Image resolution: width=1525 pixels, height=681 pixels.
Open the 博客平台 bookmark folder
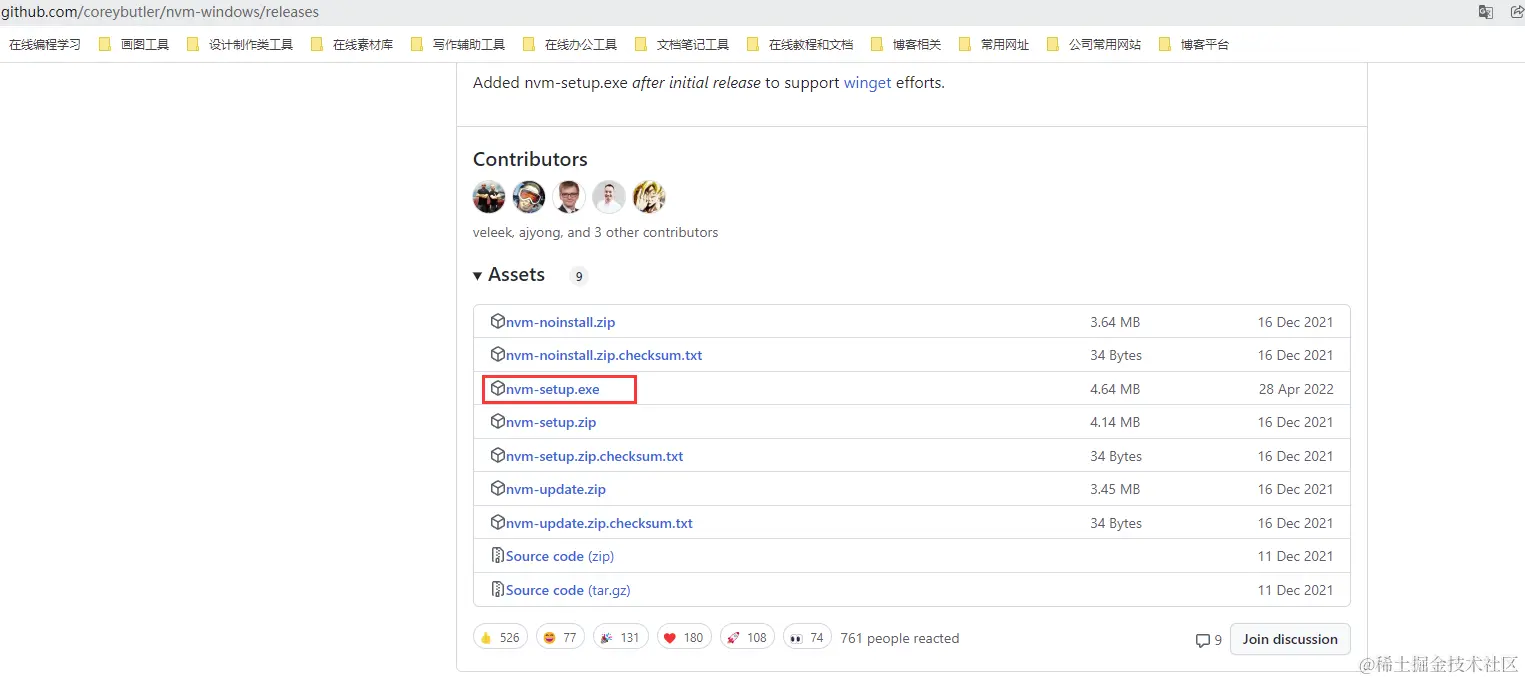pos(1194,45)
